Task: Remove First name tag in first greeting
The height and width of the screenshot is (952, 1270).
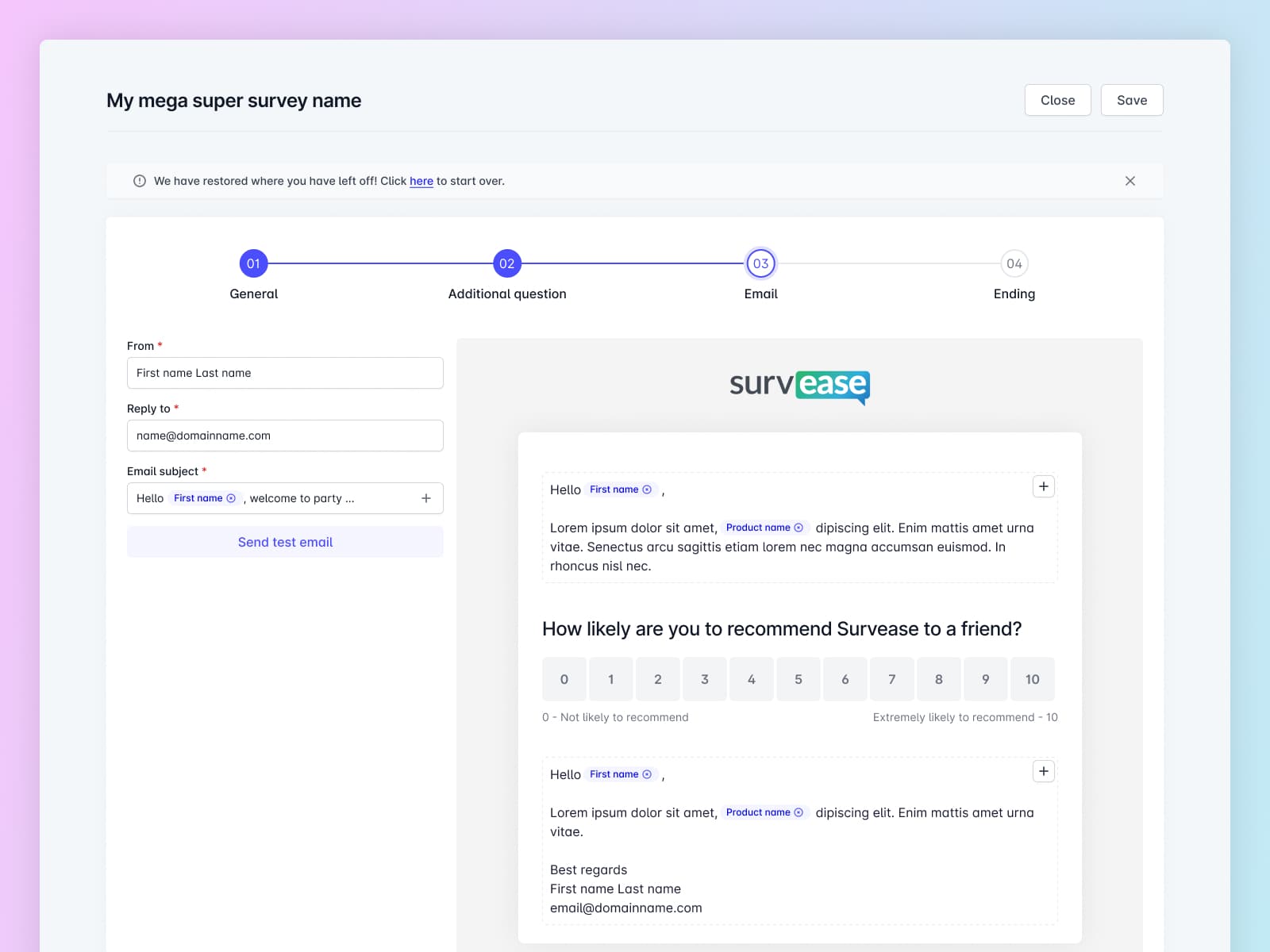Action: tap(647, 489)
